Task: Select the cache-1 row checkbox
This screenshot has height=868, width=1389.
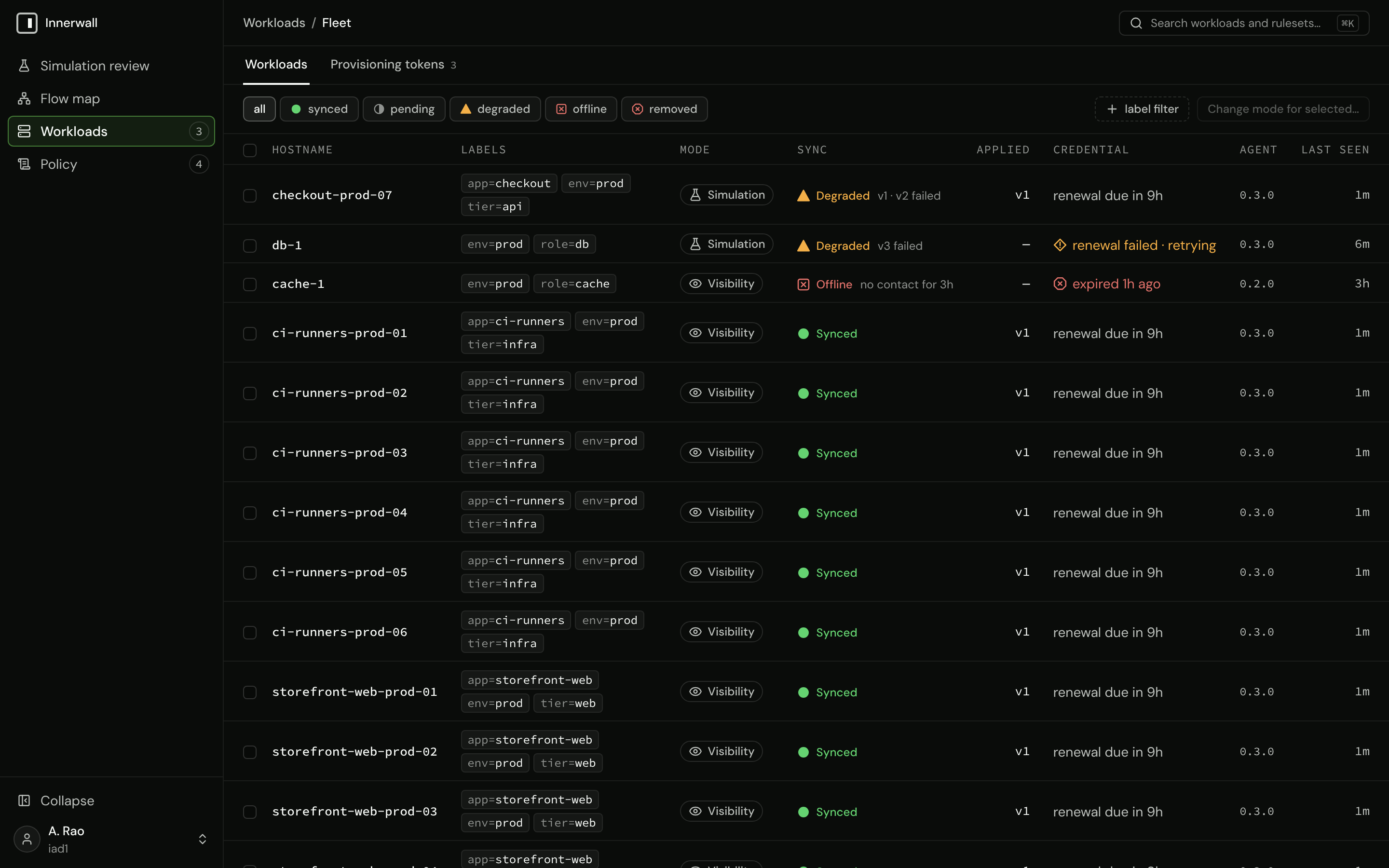Action: (x=250, y=285)
